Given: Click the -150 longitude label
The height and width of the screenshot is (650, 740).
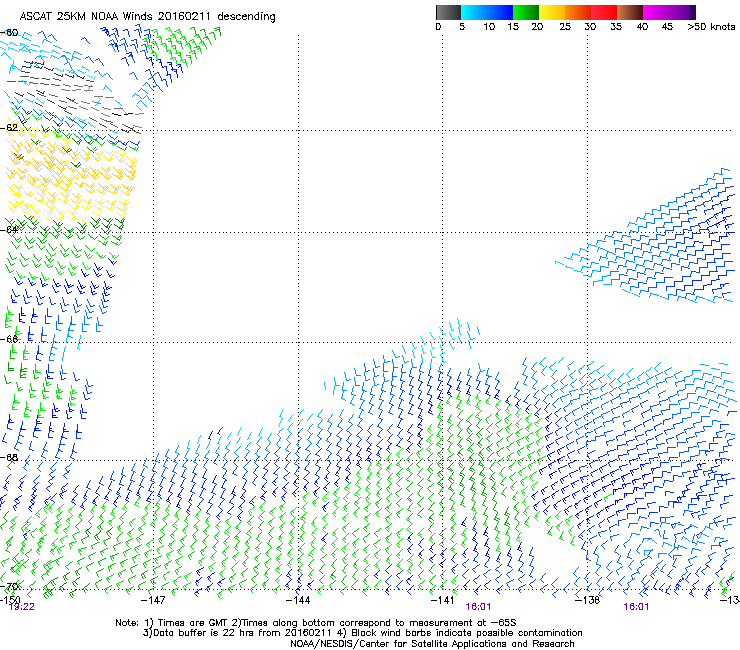Looking at the screenshot, I should 10,600.
